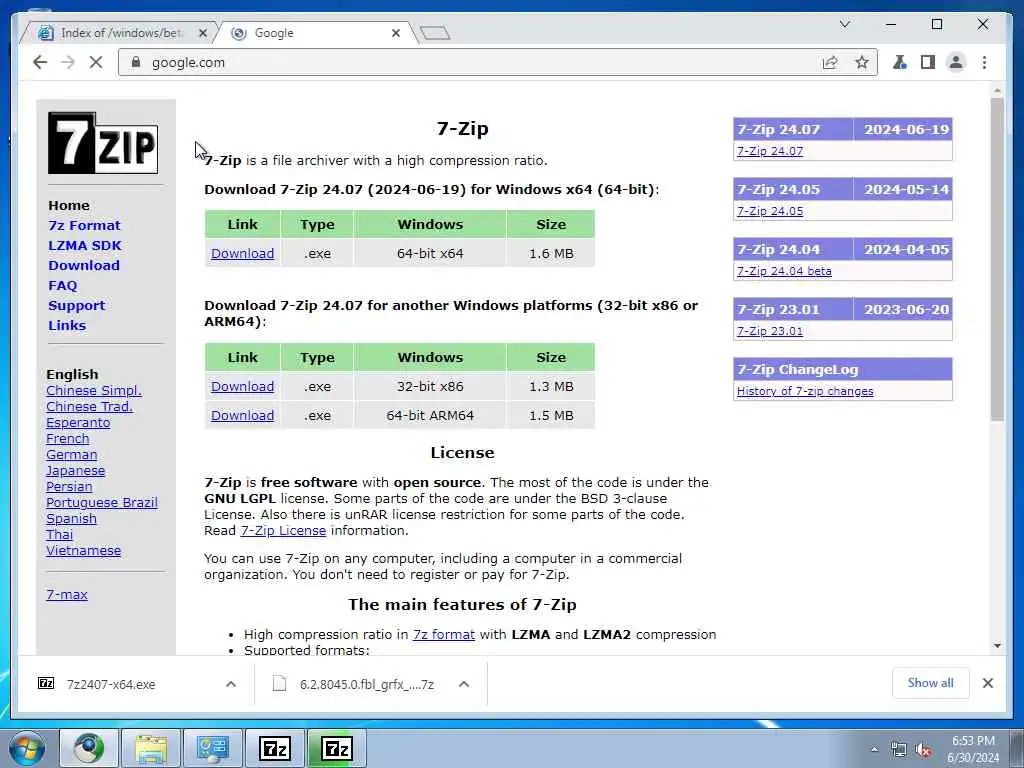
Task: Click the browser back arrow
Action: click(40, 62)
